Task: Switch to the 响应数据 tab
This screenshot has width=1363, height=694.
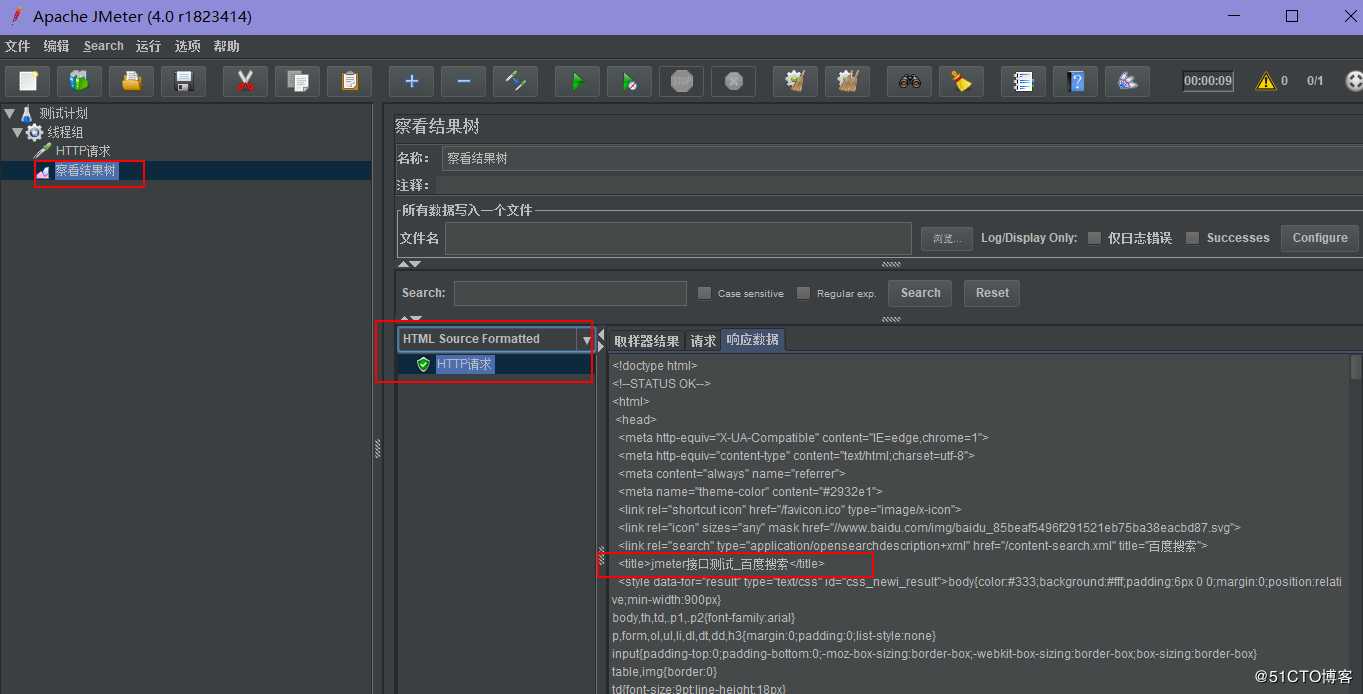Action: coord(752,340)
